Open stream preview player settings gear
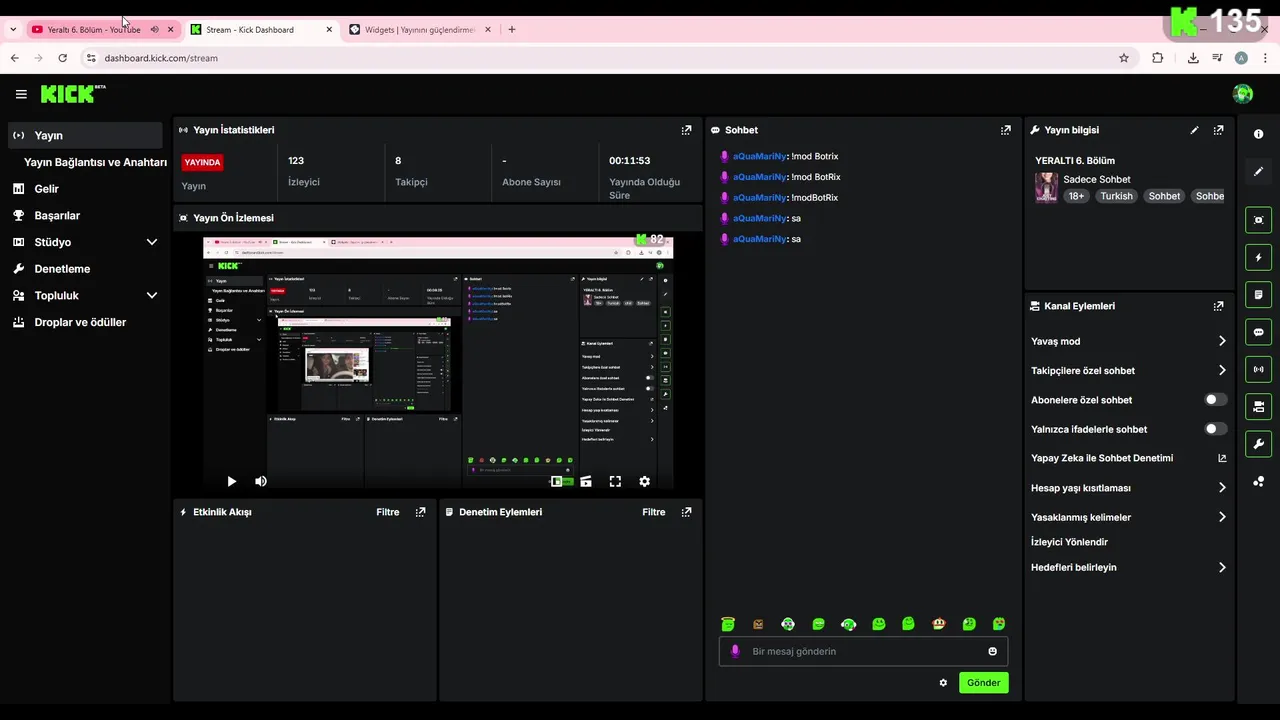This screenshot has height=720, width=1280. pyautogui.click(x=644, y=481)
